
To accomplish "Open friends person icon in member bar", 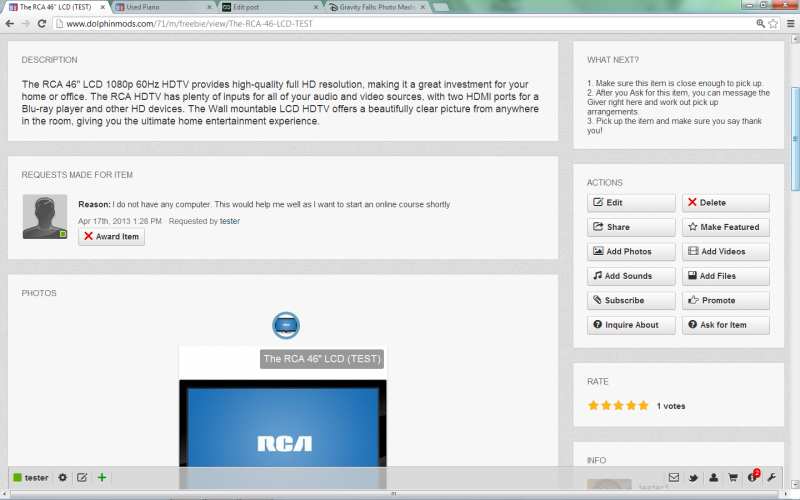I will (713, 478).
